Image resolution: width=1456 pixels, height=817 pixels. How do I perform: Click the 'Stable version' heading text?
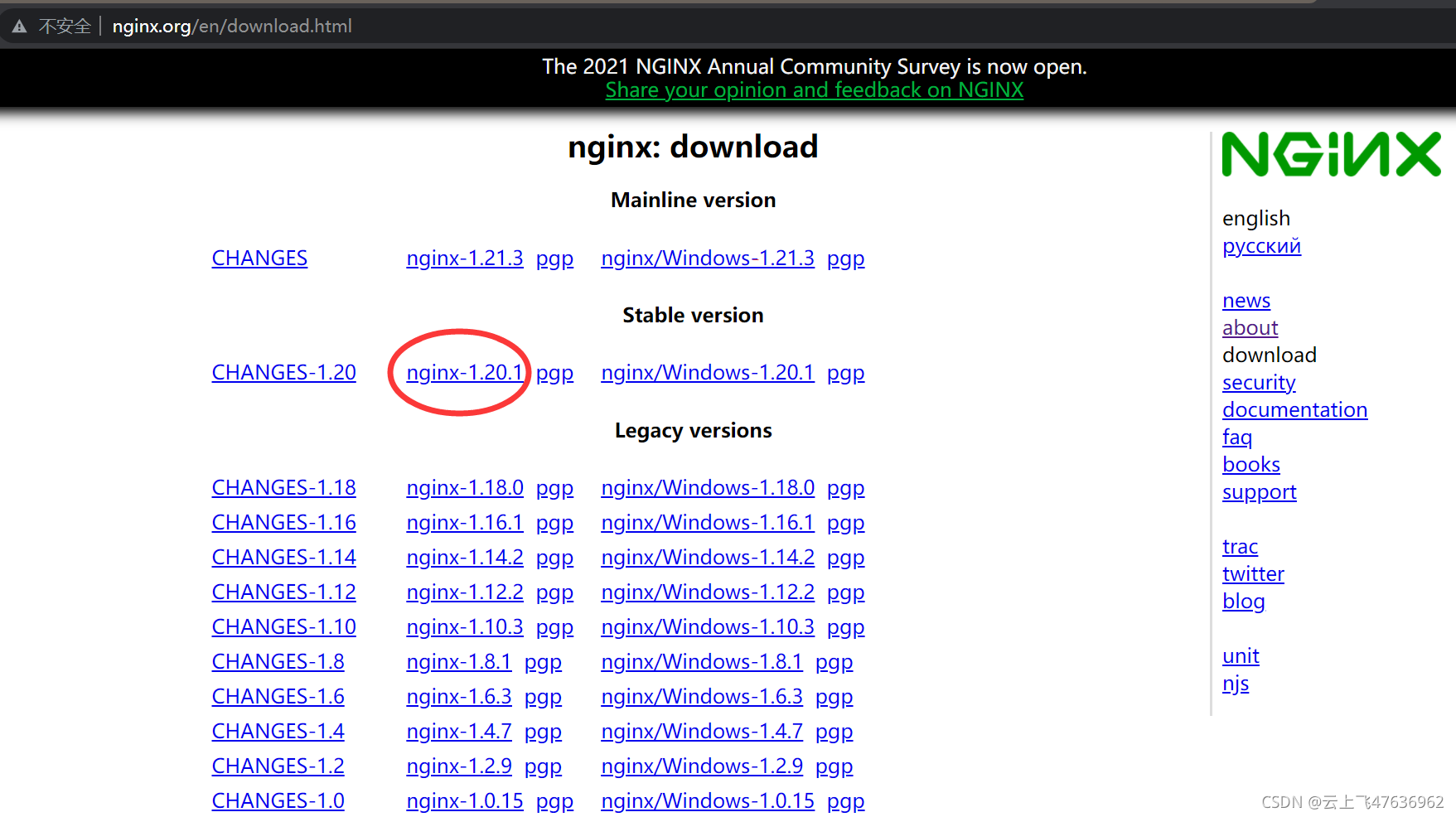click(693, 316)
